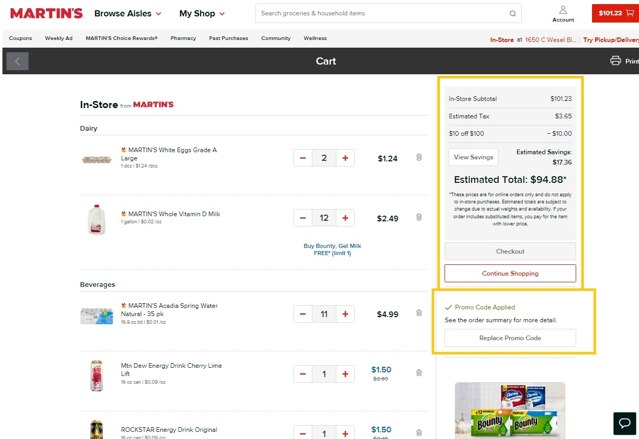Open the Wellness menu item
639x439 pixels.
[x=315, y=38]
